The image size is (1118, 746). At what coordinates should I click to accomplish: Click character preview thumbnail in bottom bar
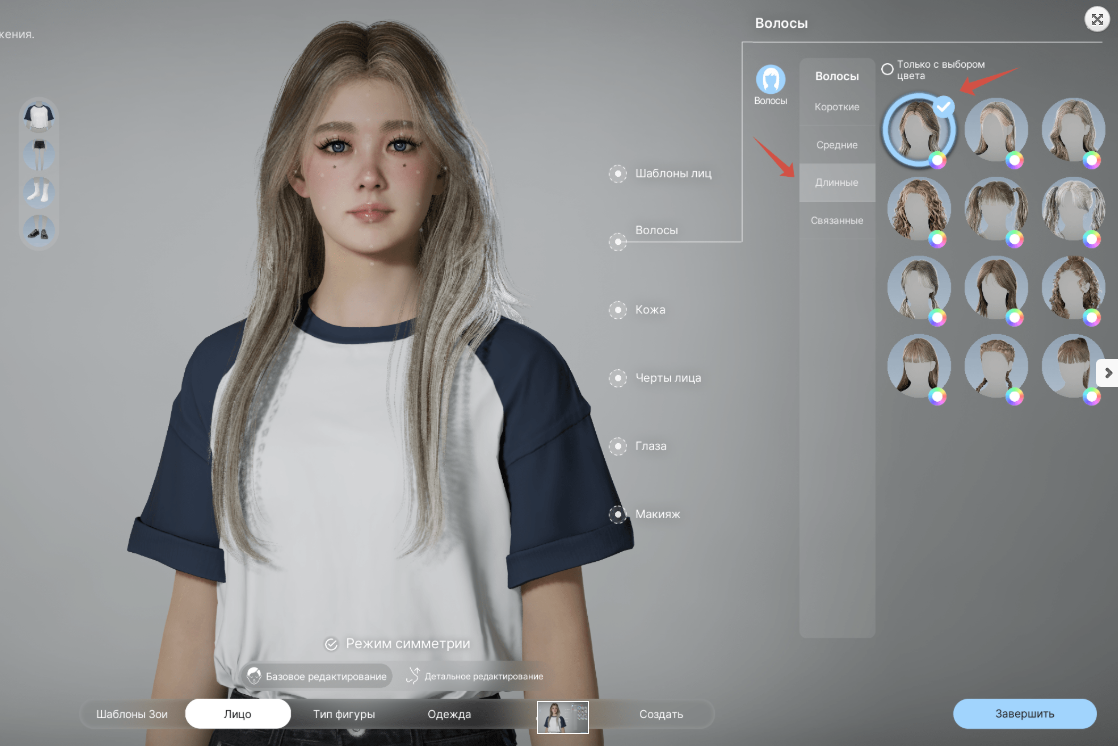click(x=563, y=717)
